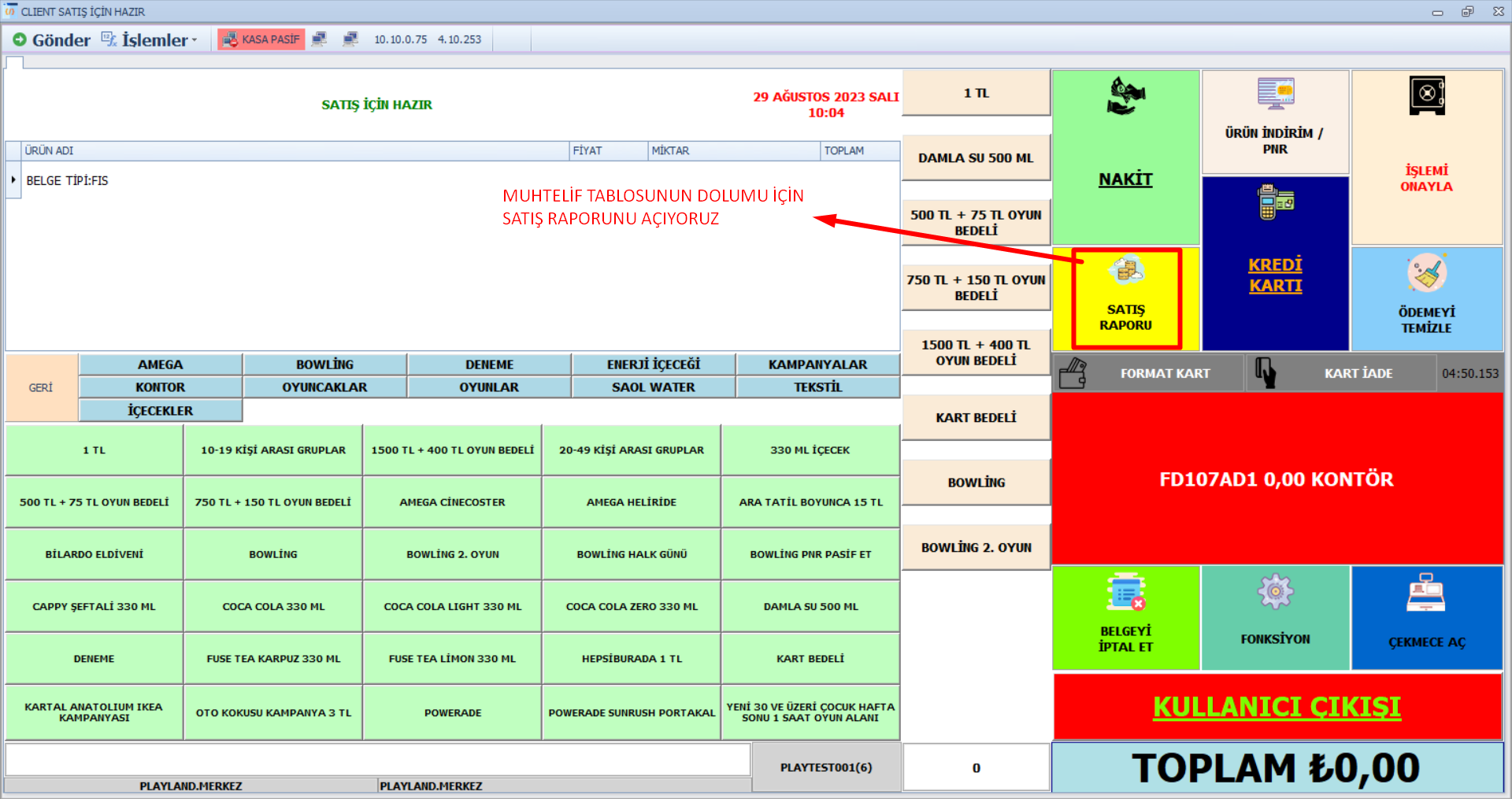This screenshot has height=799, width=1512.
Task: Click the Gönder toolbar button
Action: tap(52, 40)
